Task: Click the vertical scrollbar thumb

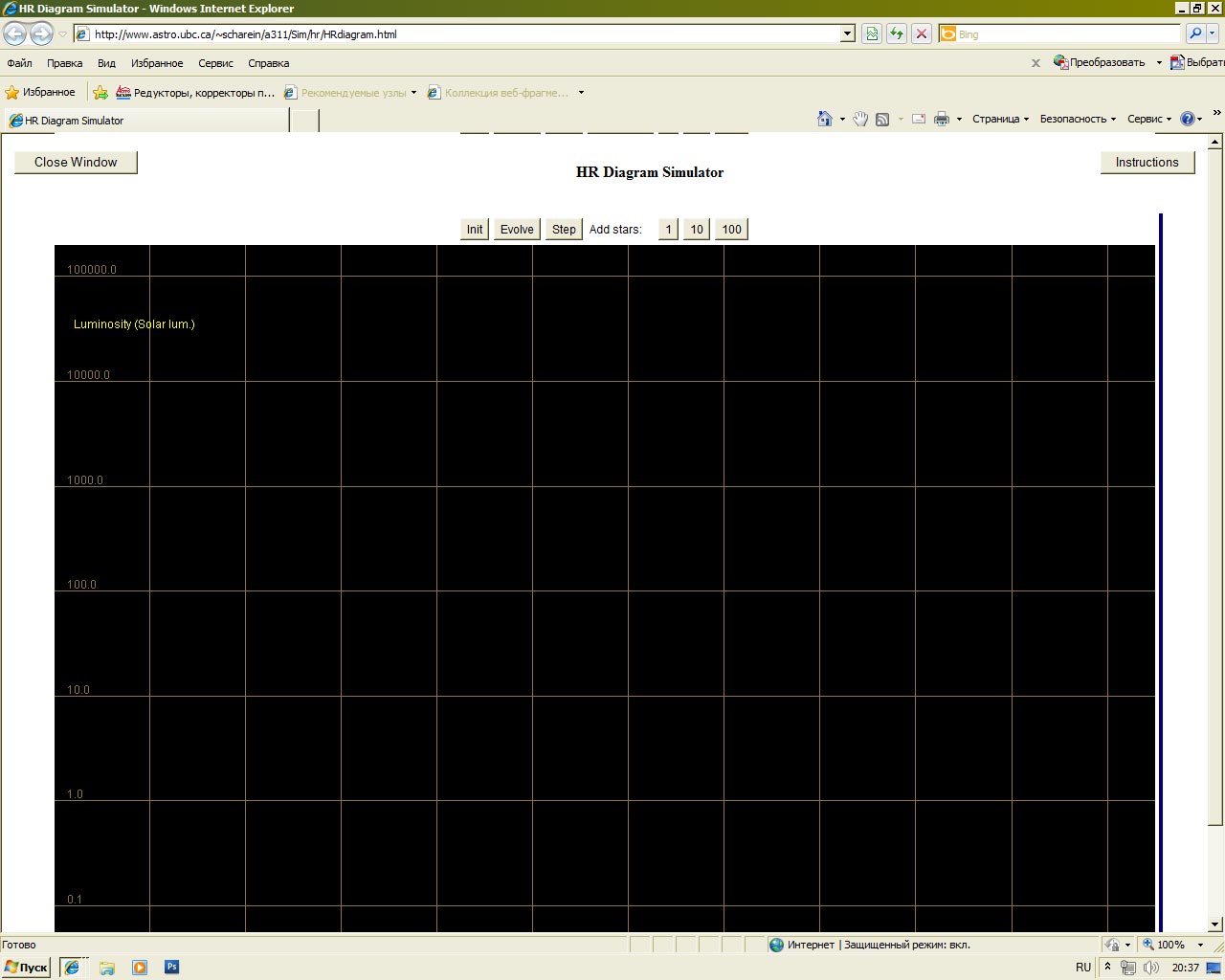Action: point(1215,487)
